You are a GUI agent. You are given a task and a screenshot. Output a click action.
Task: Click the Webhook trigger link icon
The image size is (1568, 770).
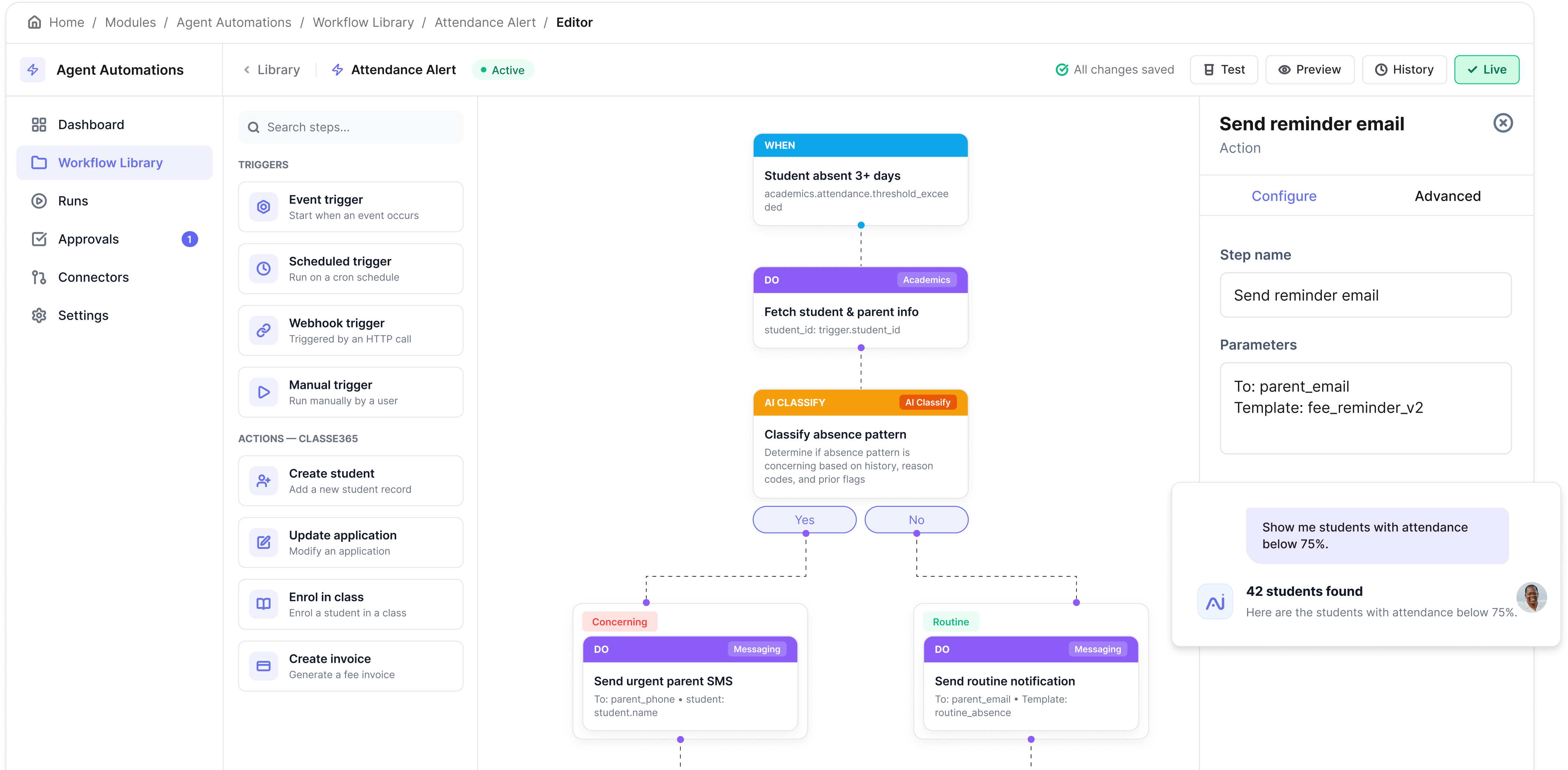click(264, 330)
